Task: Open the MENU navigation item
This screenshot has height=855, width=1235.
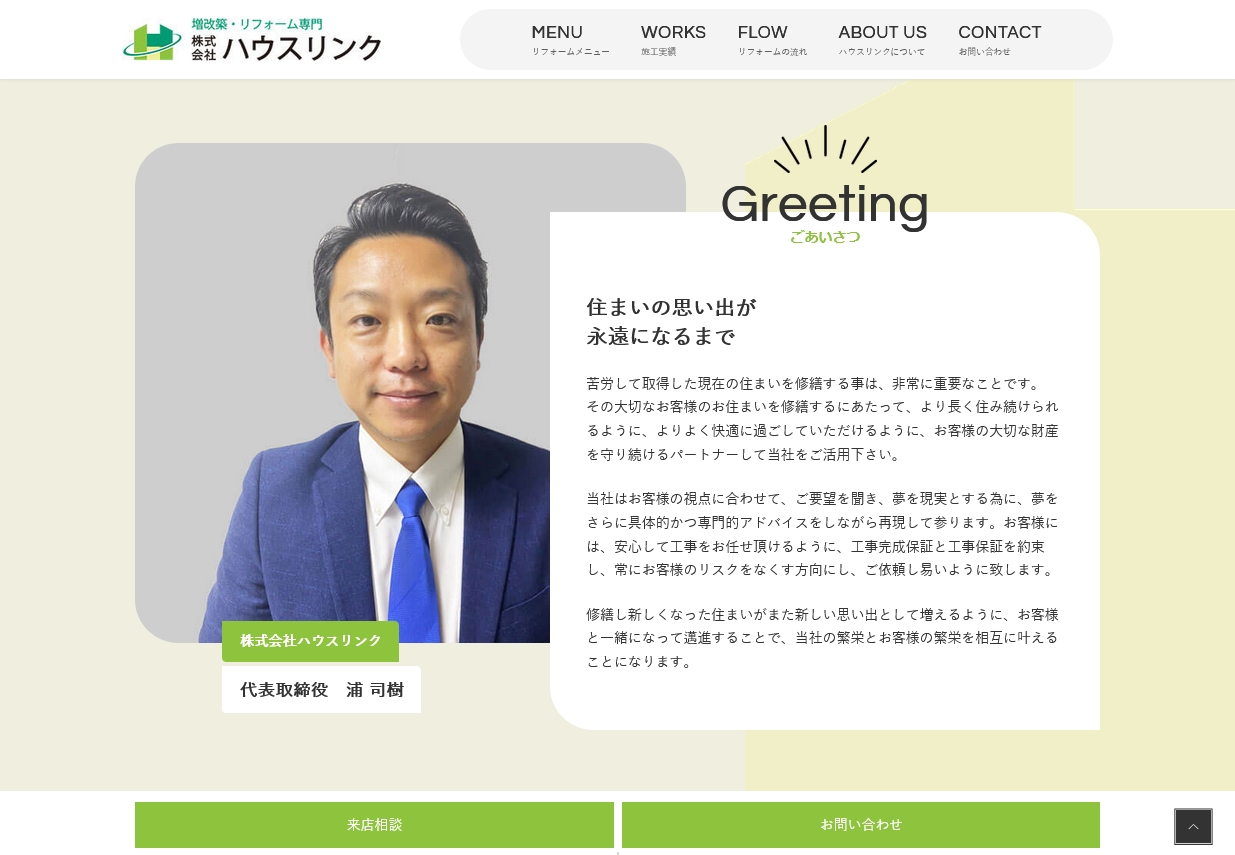Action: click(x=570, y=40)
